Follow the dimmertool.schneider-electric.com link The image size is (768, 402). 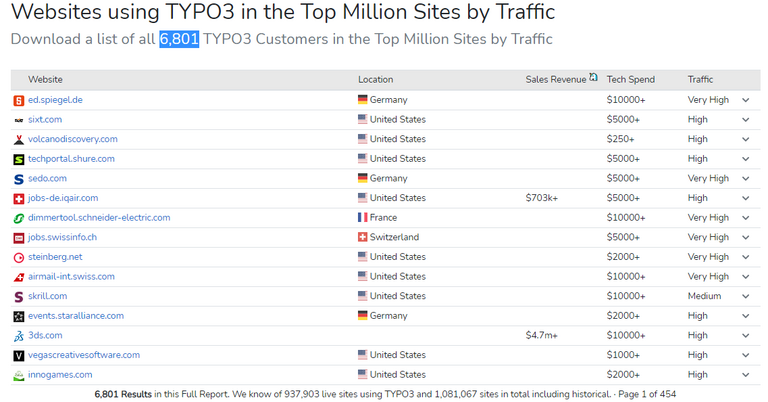click(x=99, y=217)
